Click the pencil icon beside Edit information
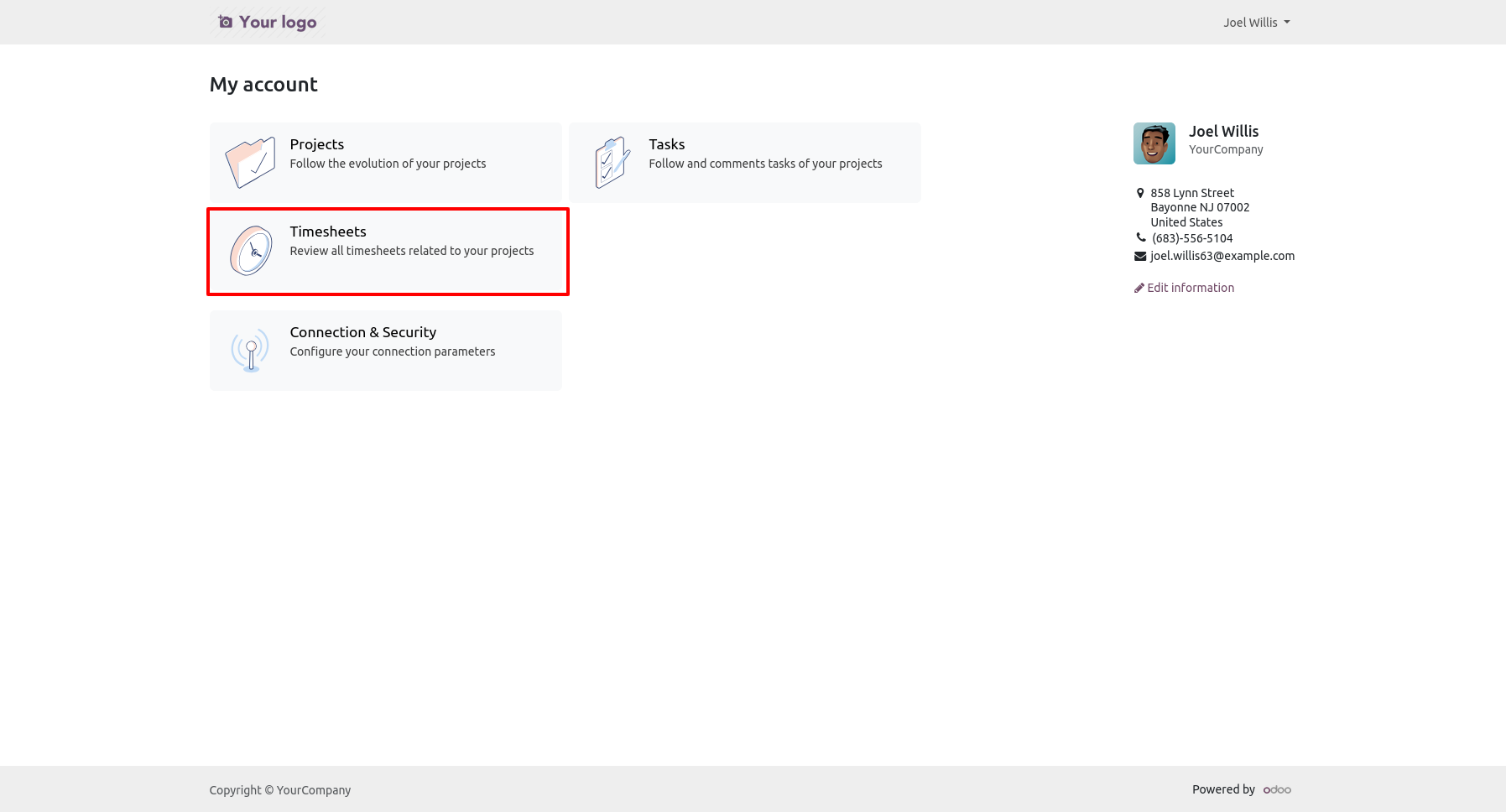Screen dimensions: 1506x812 pyautogui.click(x=1139, y=288)
